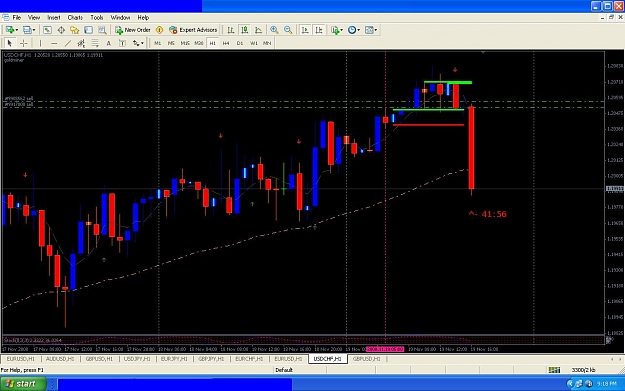Switch timeframe to H4
625x391 pixels.
(226, 43)
